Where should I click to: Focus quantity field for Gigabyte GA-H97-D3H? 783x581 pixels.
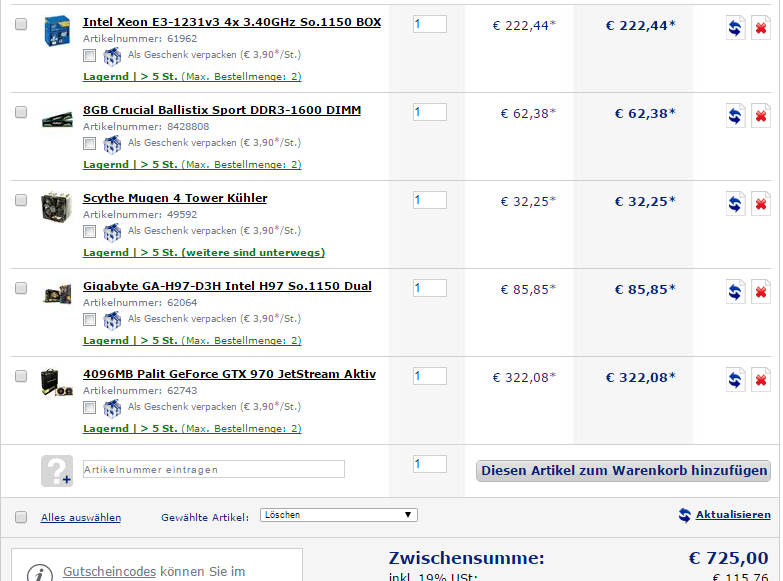pos(429,288)
